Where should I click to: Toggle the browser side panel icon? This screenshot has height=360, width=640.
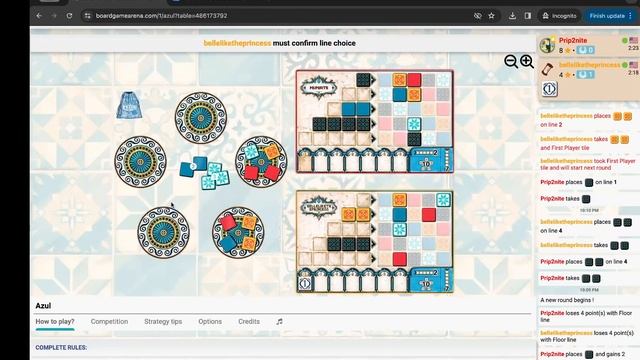point(528,16)
